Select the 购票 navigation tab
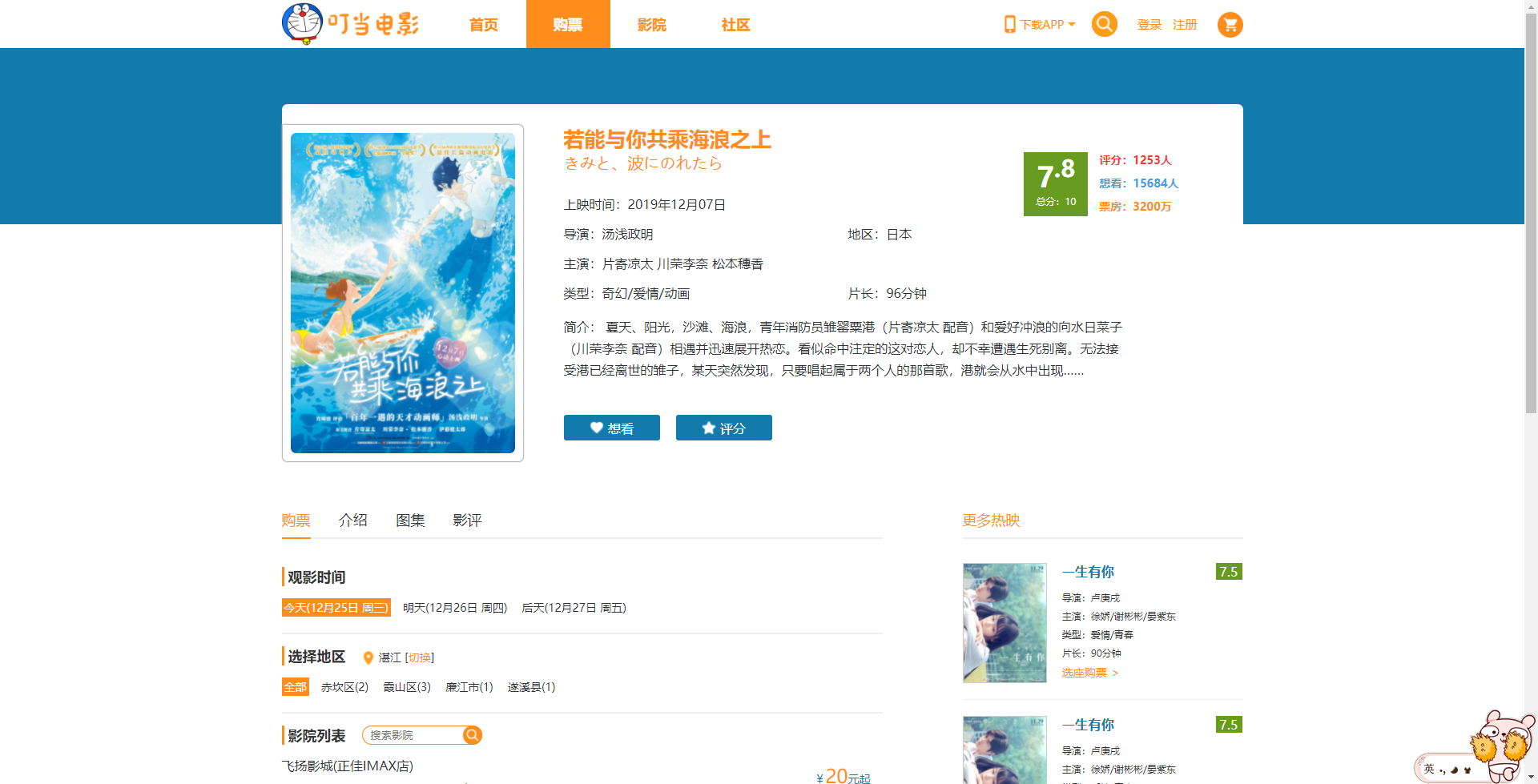The width and height of the screenshot is (1538, 784). pyautogui.click(x=568, y=25)
